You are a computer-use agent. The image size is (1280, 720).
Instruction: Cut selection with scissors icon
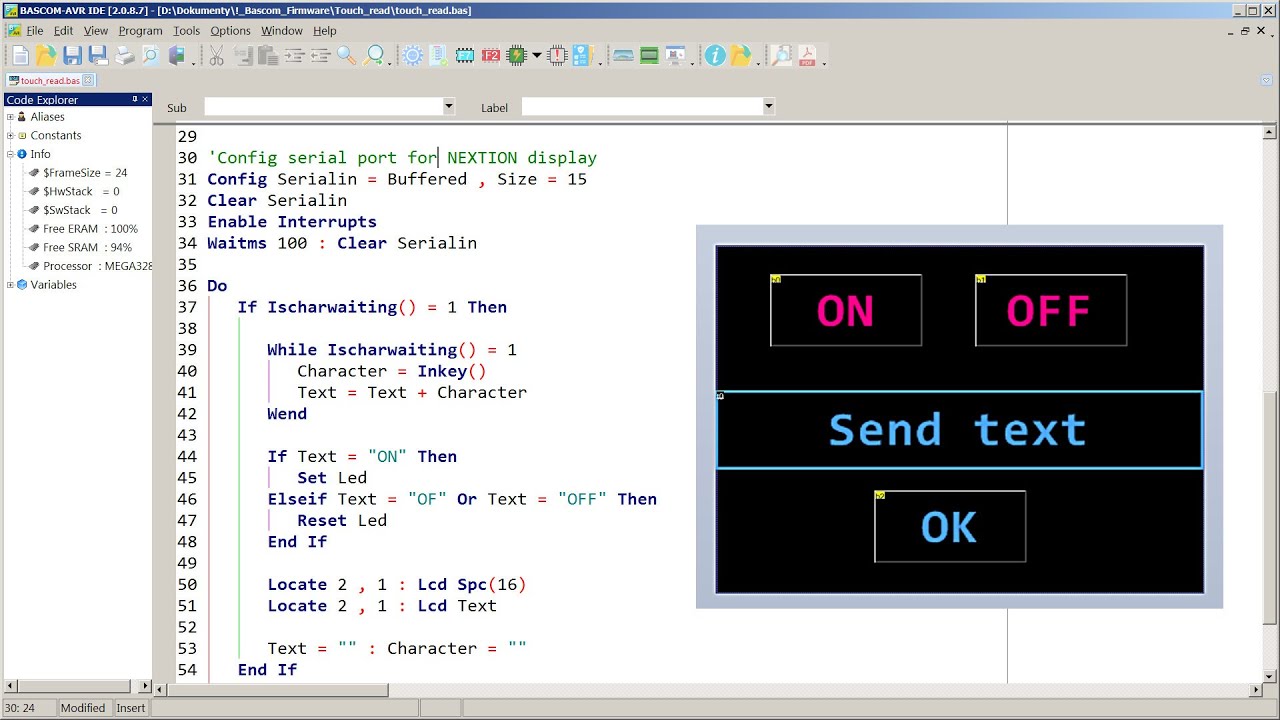[216, 56]
